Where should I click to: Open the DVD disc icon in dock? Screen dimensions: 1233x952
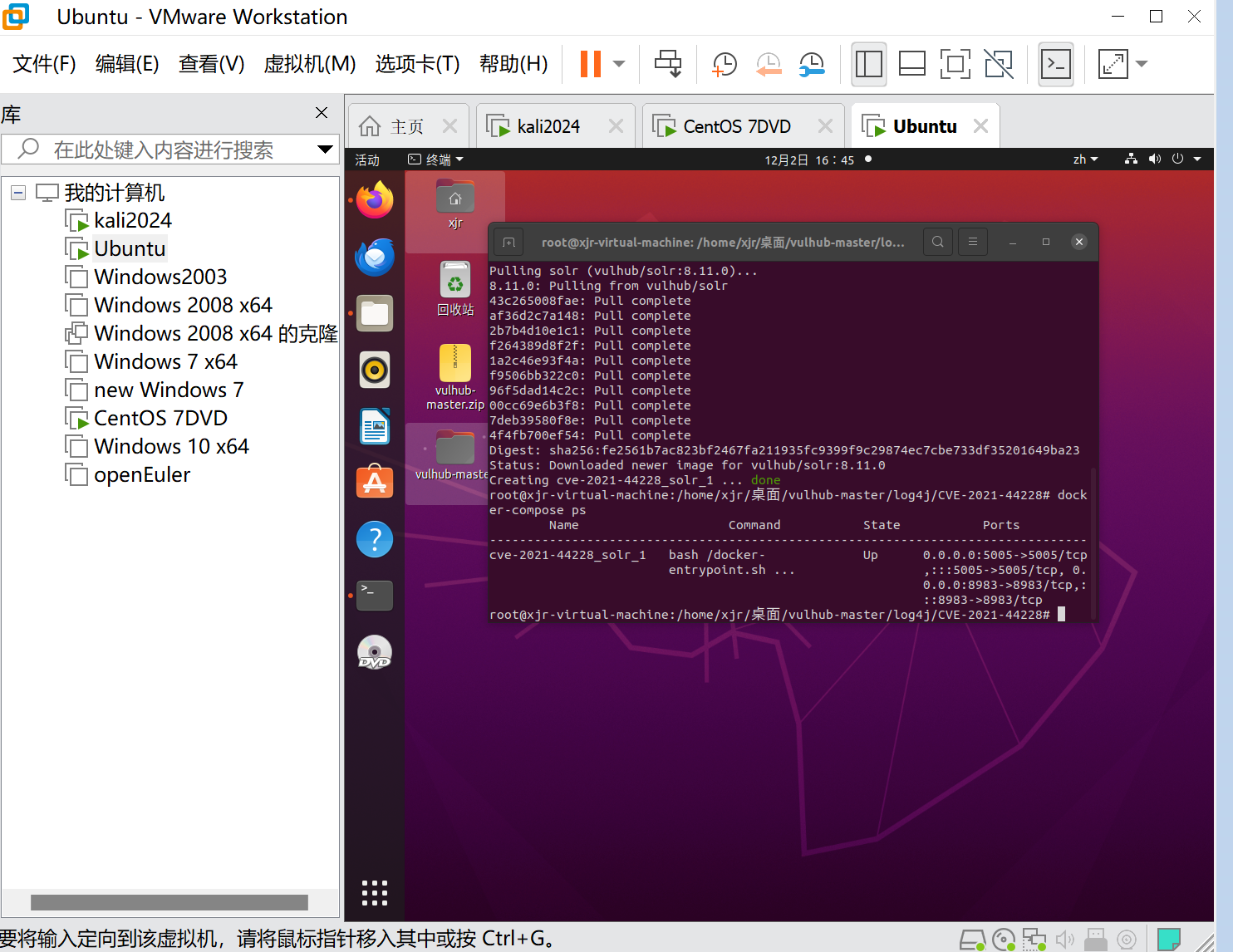click(375, 652)
